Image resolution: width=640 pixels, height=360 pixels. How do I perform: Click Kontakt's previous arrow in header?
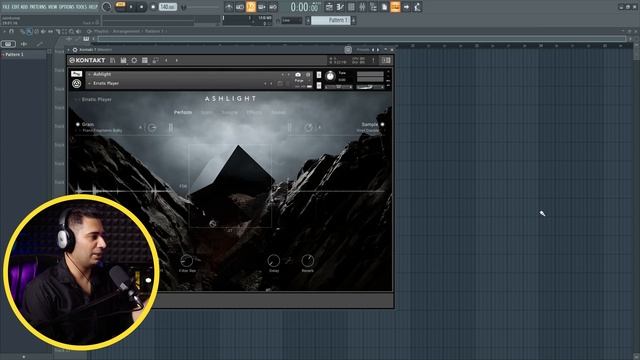coord(166,60)
